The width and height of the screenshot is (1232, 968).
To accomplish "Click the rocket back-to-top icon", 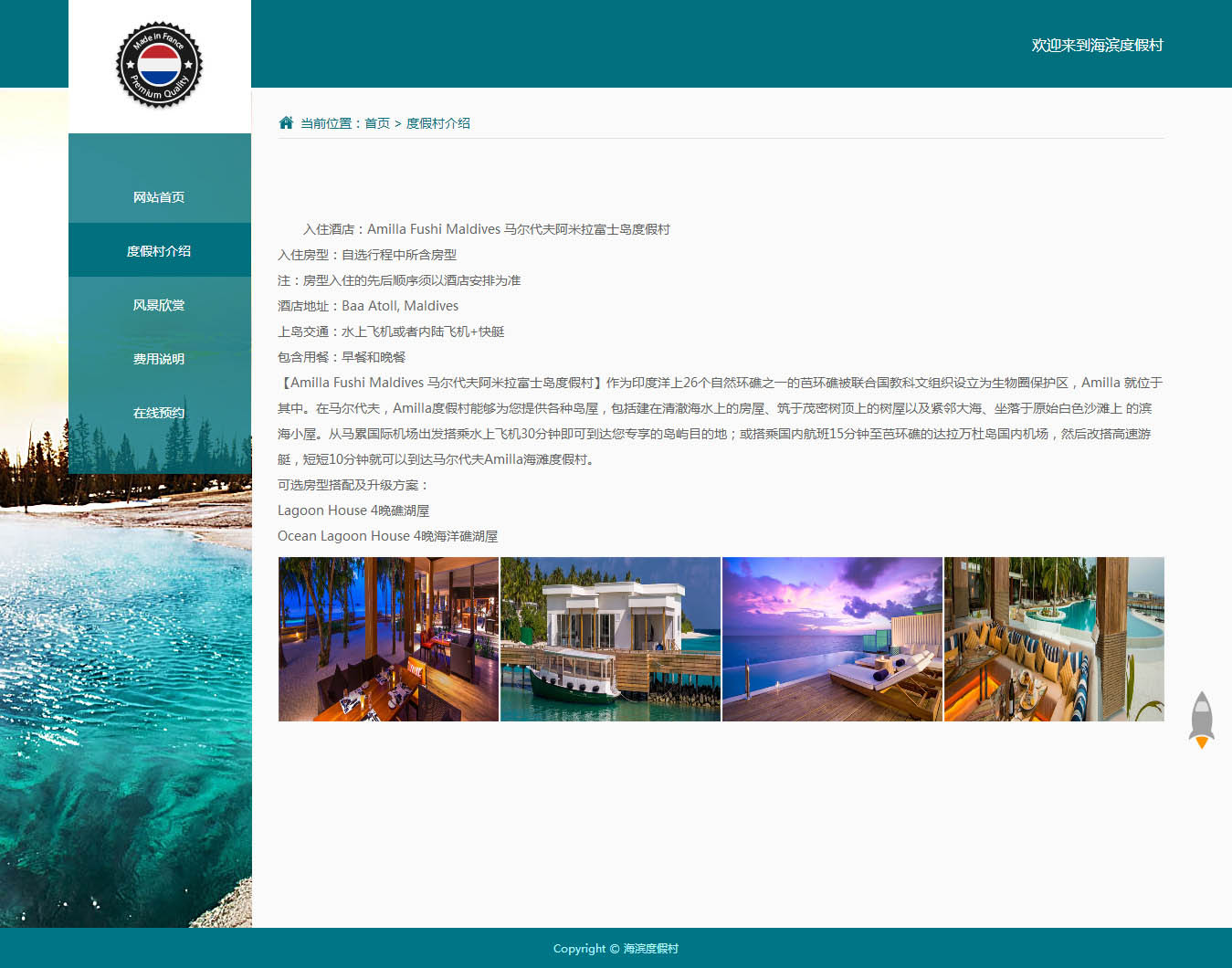I will [1202, 720].
